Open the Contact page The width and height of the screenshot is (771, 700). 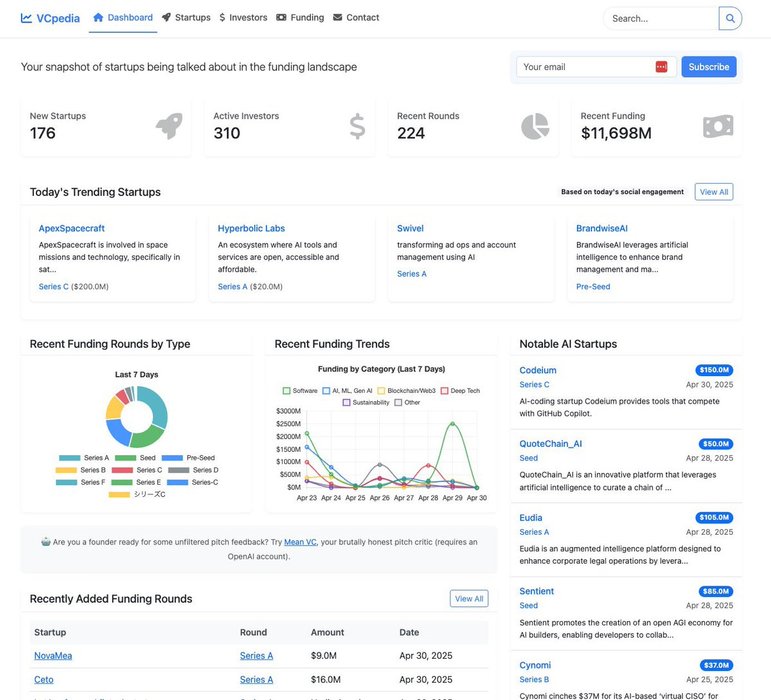tap(356, 18)
